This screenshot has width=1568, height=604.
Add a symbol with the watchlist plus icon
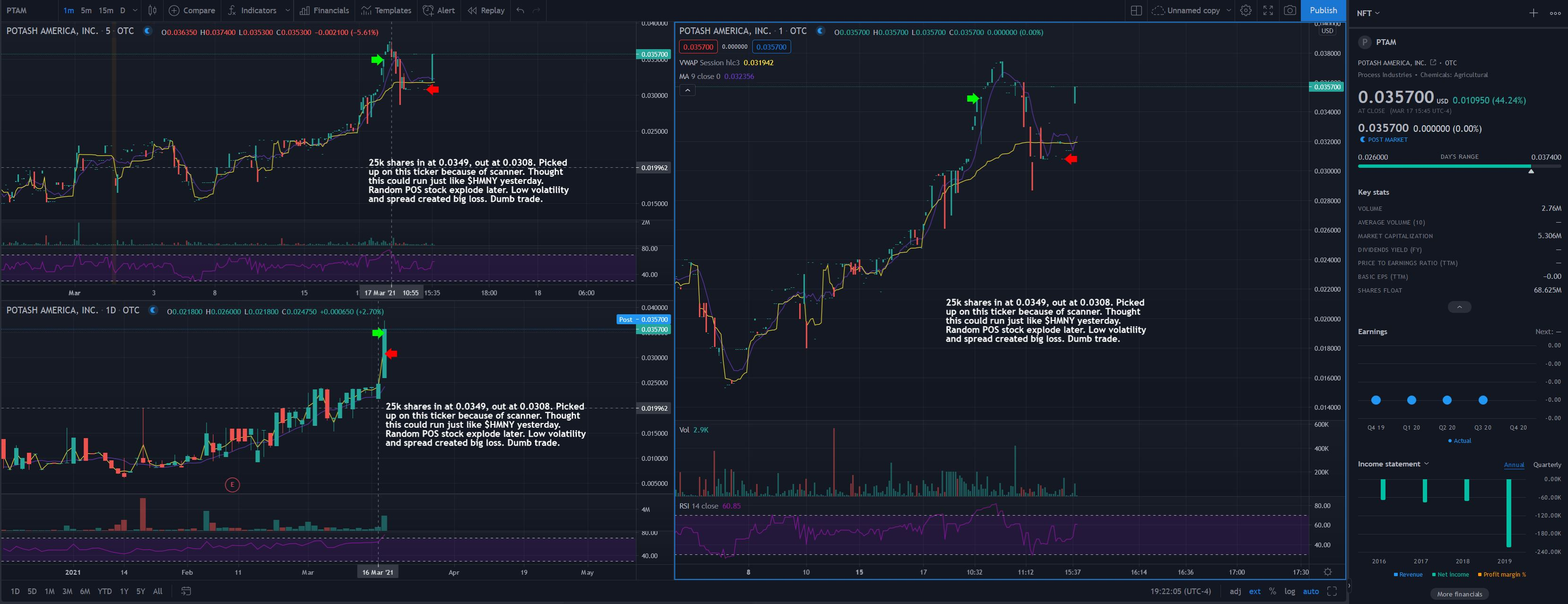pos(1533,13)
